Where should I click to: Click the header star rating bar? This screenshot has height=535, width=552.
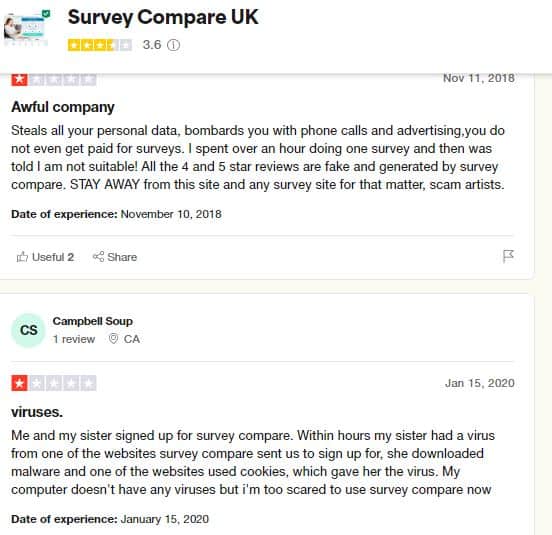[x=100, y=45]
